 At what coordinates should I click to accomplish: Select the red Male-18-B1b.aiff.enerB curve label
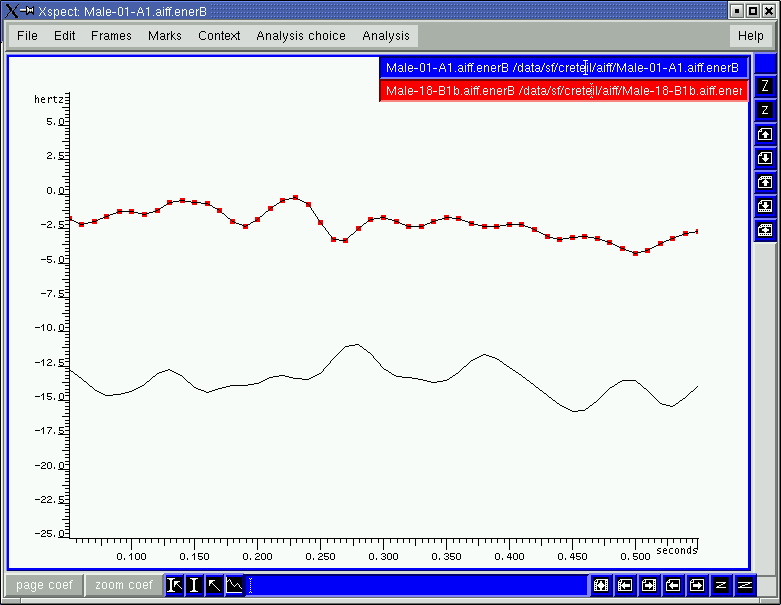563,91
